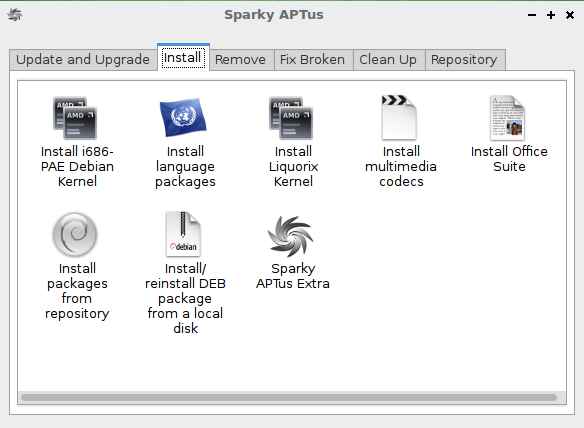Launch the Install language packages flag icon
This screenshot has width=584, height=428.
pyautogui.click(x=183, y=118)
